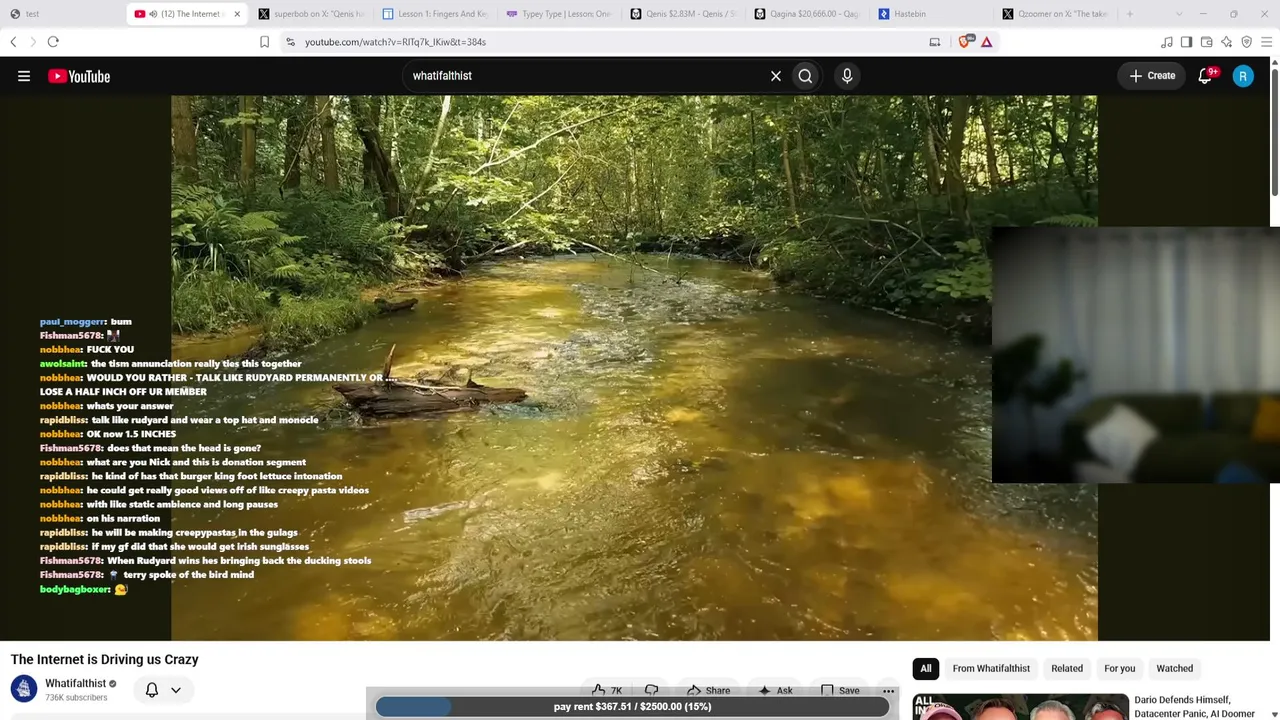This screenshot has height=720, width=1280.
Task: Select the 'All' filter chip
Action: (x=926, y=668)
